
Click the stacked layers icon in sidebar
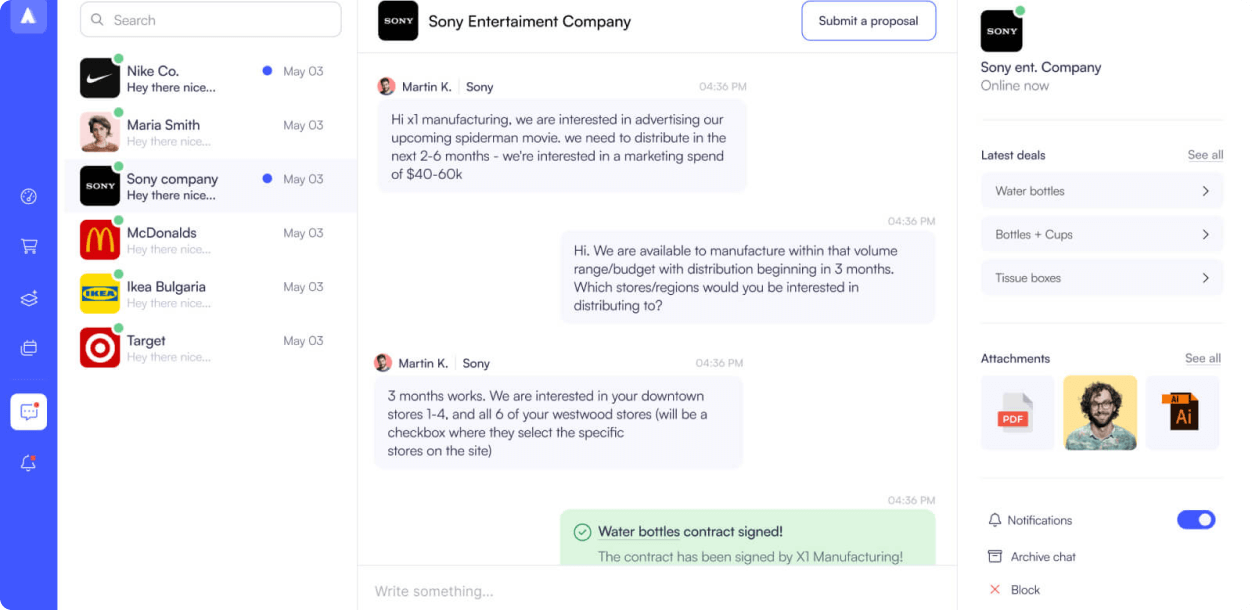coord(29,298)
